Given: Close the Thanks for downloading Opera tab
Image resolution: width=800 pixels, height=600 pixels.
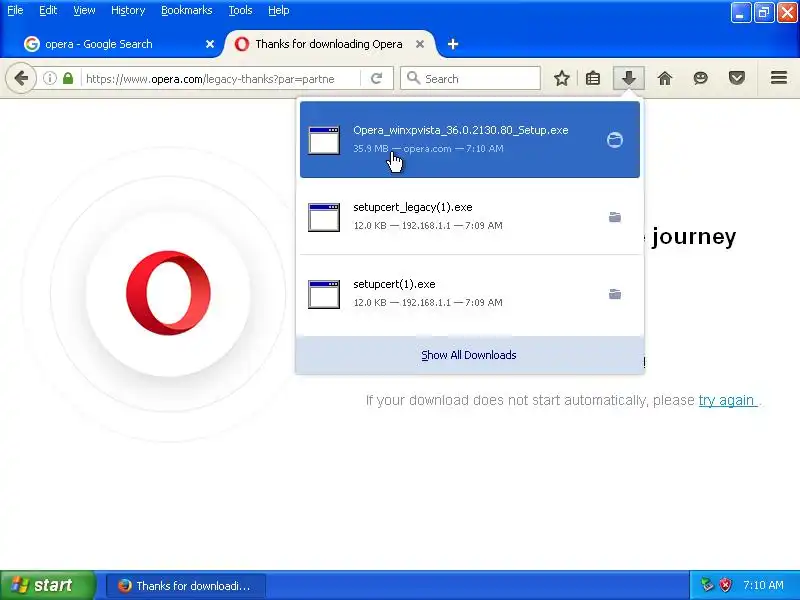Looking at the screenshot, I should [420, 44].
